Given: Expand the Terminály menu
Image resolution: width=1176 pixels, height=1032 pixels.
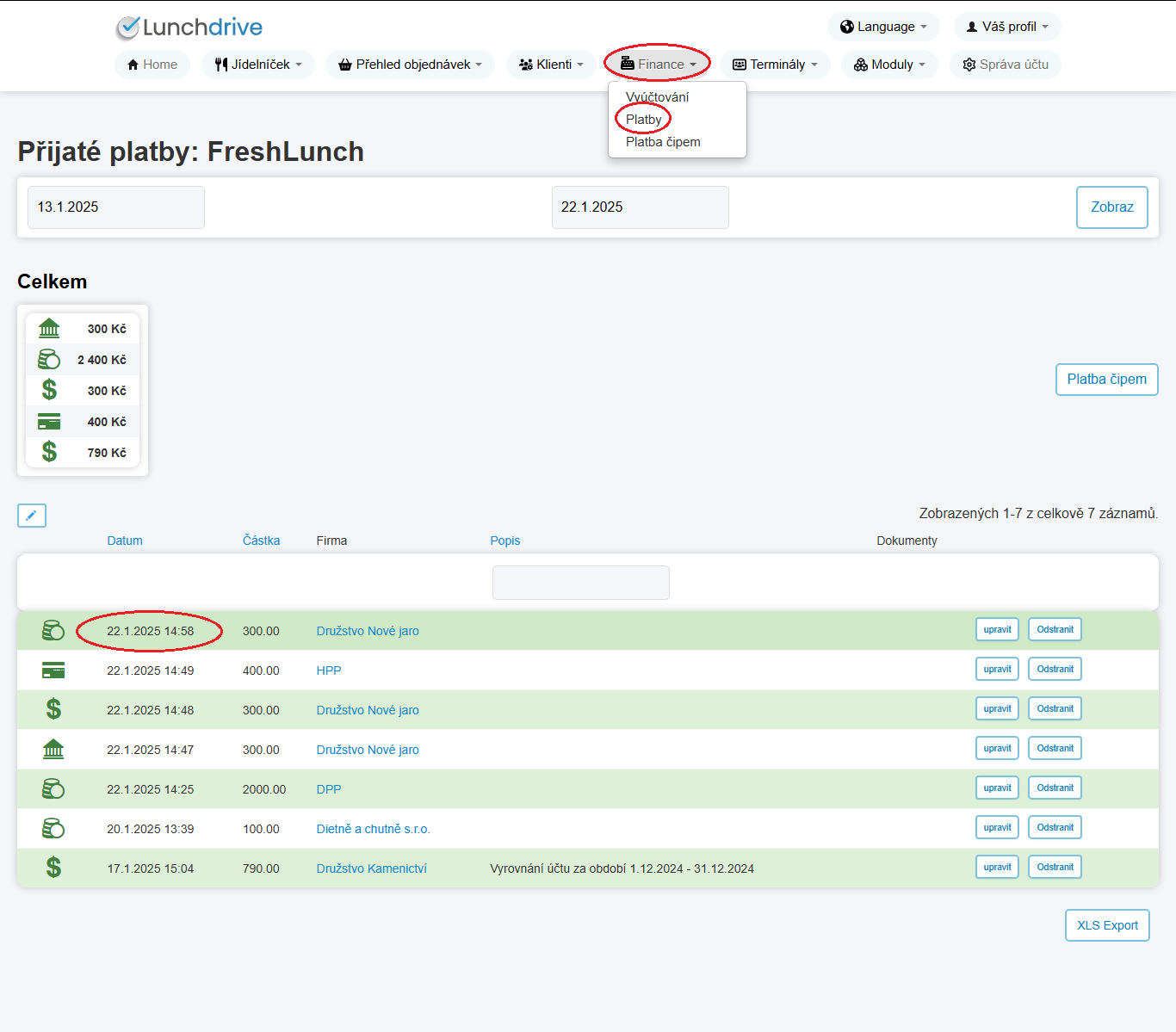Looking at the screenshot, I should coord(775,65).
